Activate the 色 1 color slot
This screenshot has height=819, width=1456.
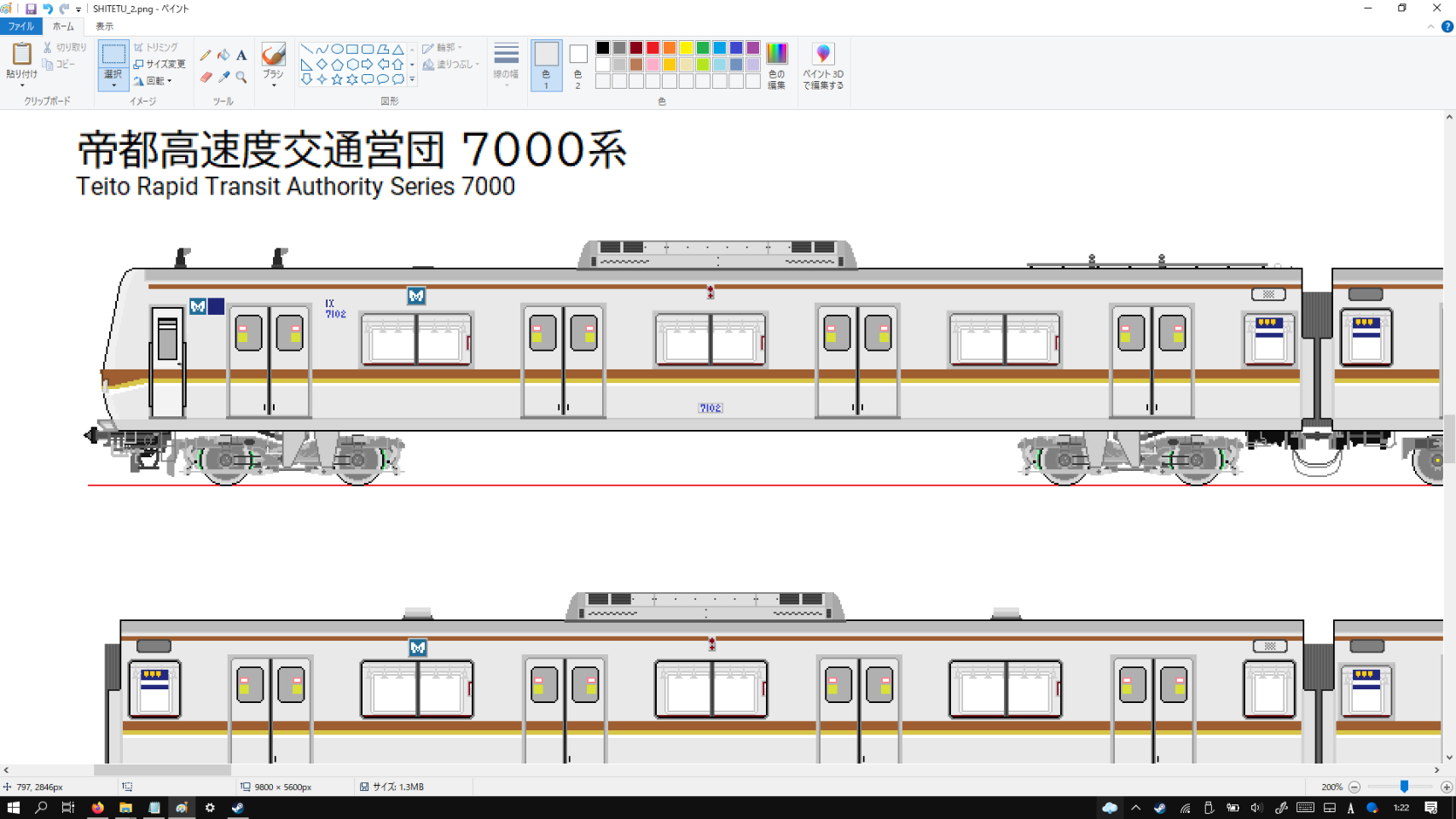547,65
